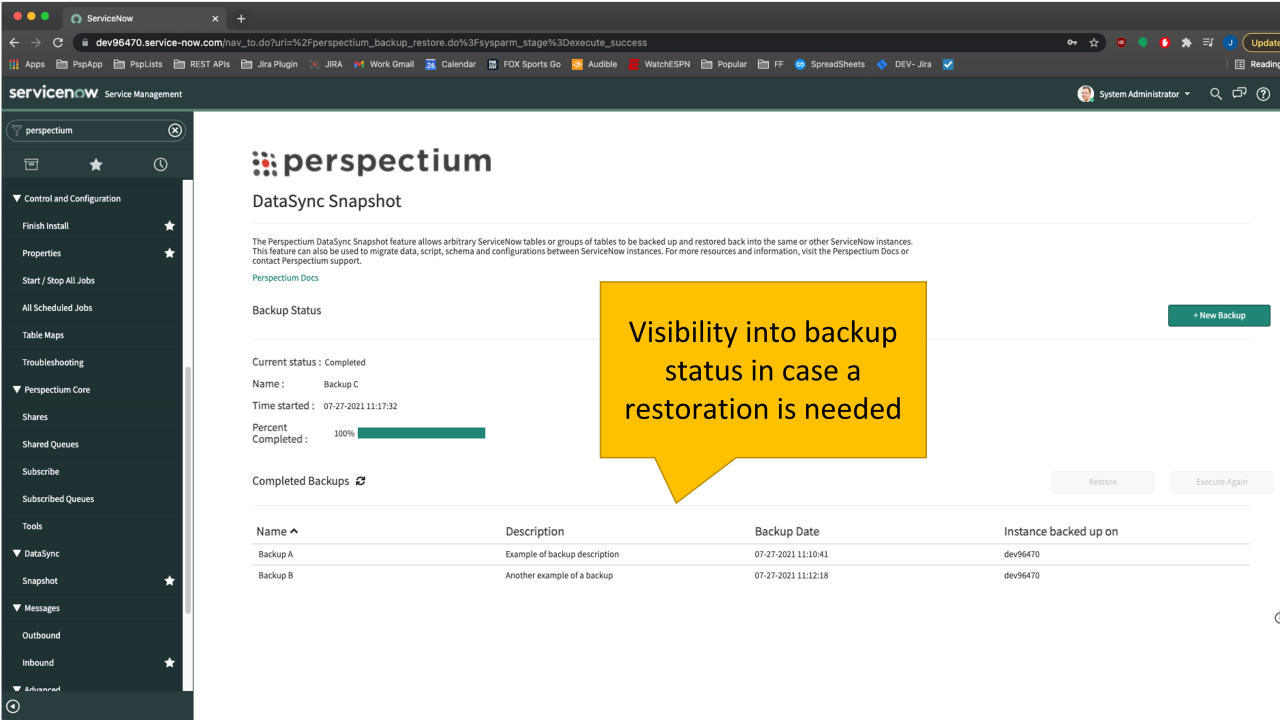Click the browser back arrow
The width and height of the screenshot is (1280, 720).
(x=14, y=43)
